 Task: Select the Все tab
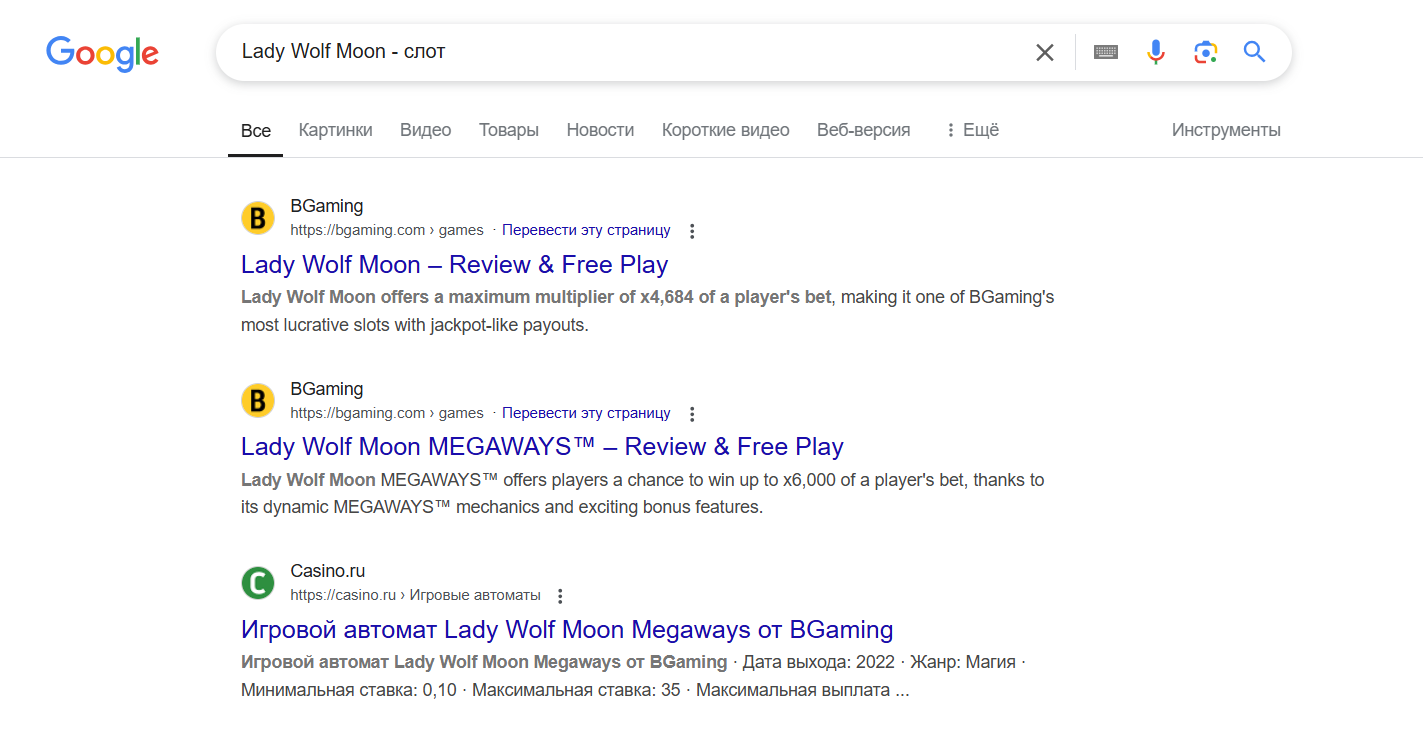pos(256,130)
